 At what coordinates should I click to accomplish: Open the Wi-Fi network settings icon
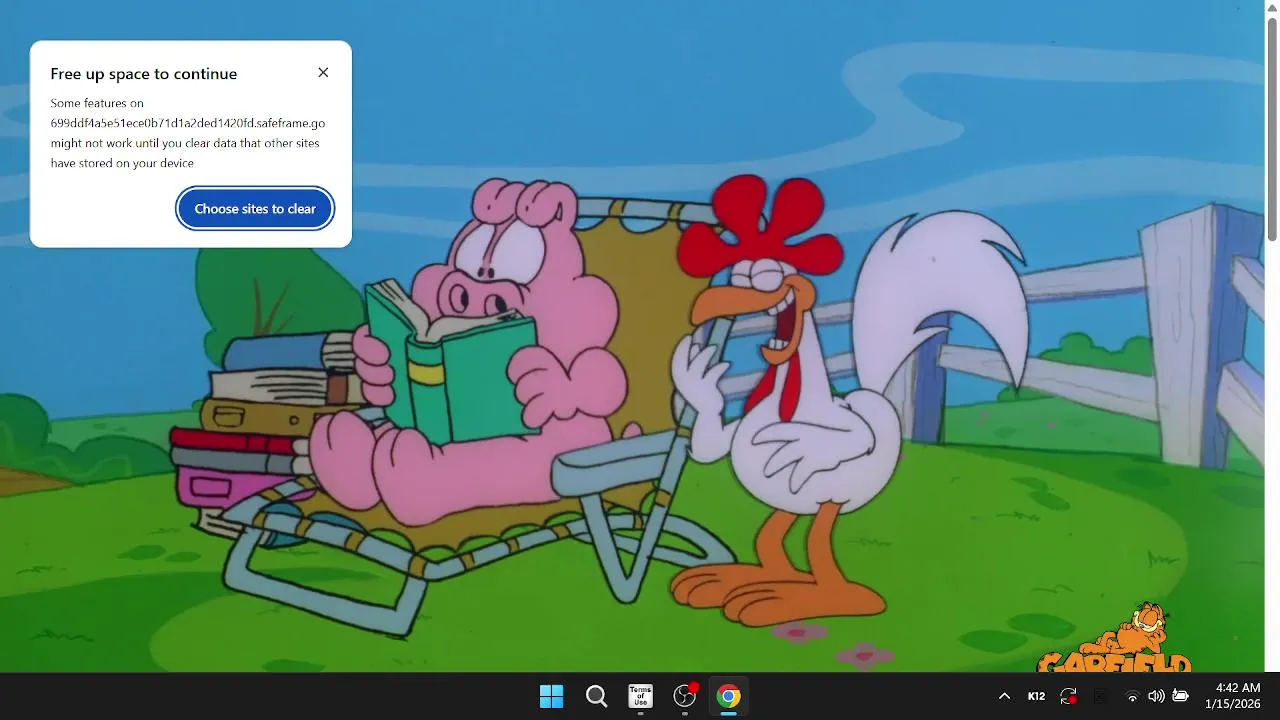(1132, 696)
